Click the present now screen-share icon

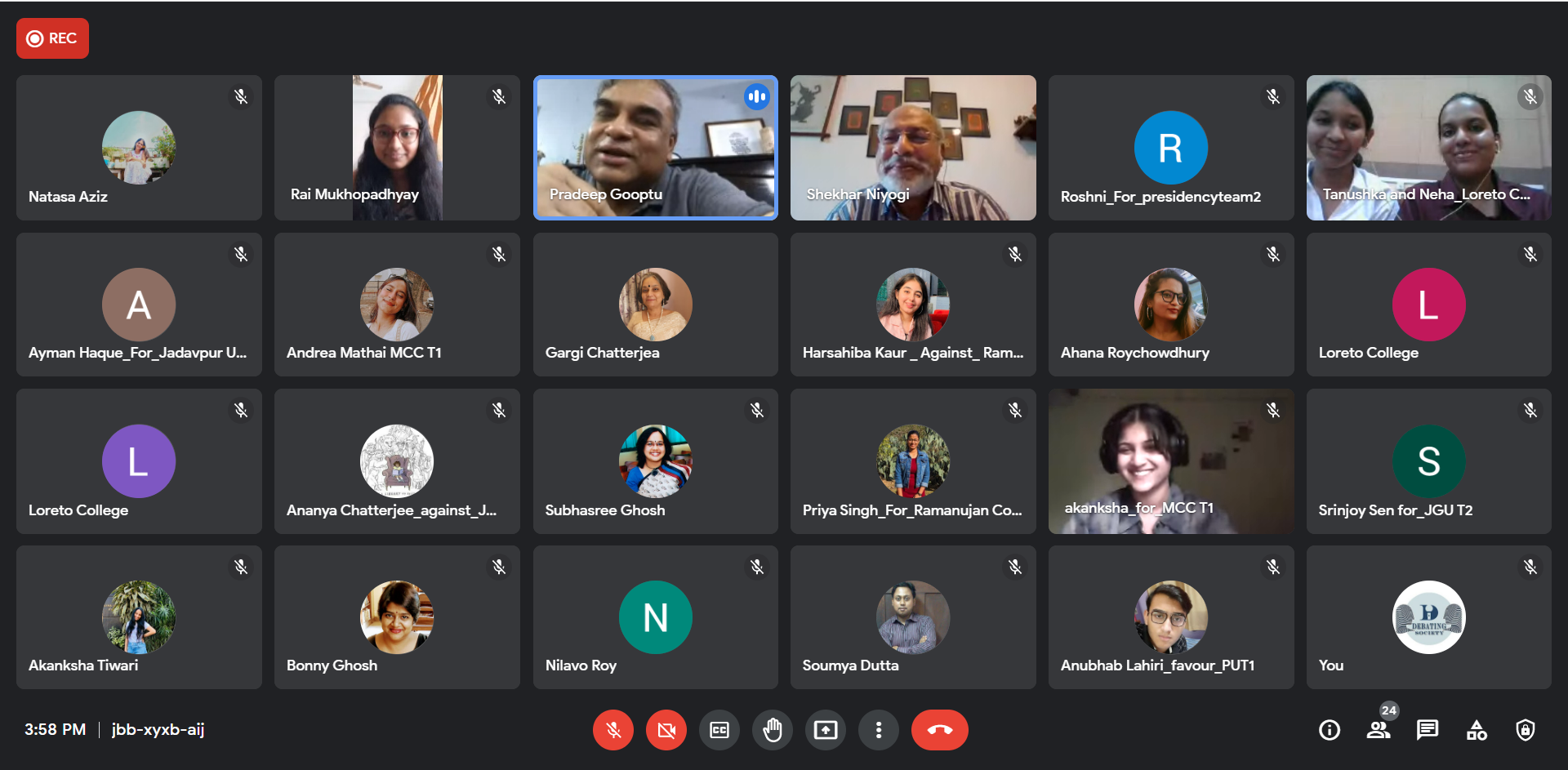826,730
